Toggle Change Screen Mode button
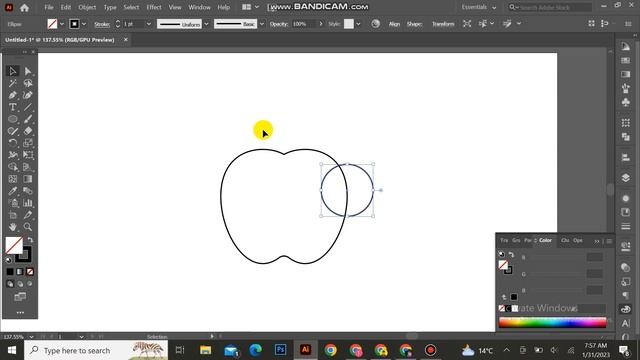Screen dimensions: 640x360 tap(20, 297)
